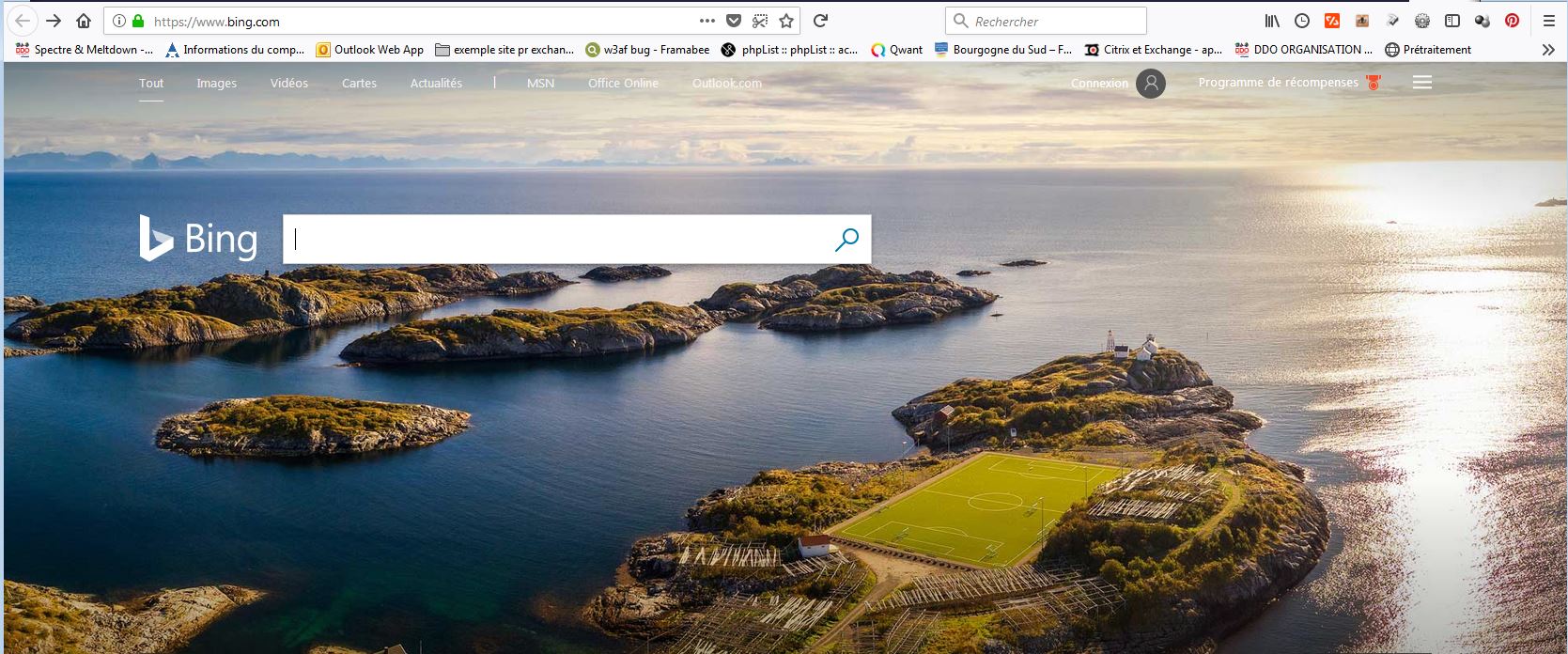The image size is (1568, 654).
Task: Bookmark this page with the star icon
Action: (x=786, y=21)
